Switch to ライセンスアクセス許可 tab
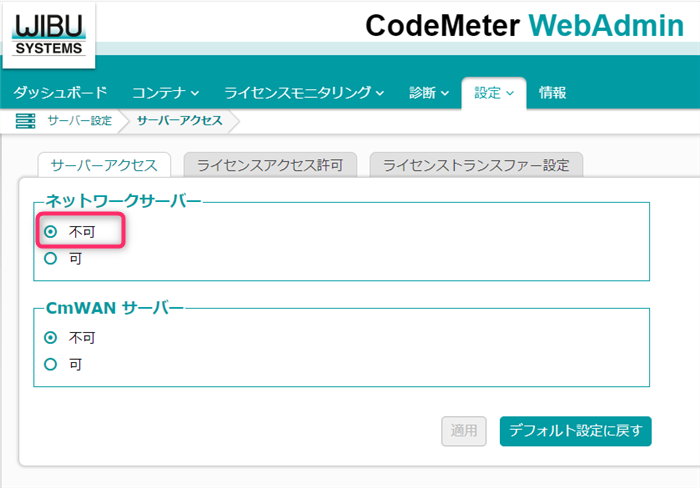The height and width of the screenshot is (488, 700). (270, 165)
